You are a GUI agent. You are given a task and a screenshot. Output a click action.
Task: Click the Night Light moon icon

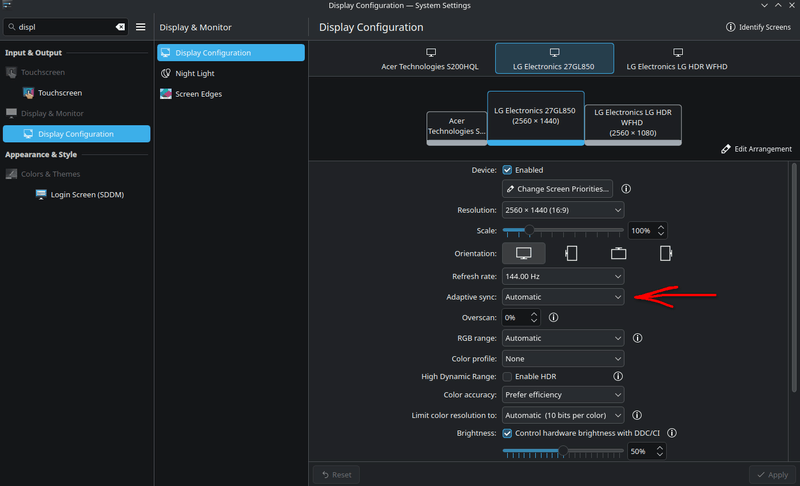(166, 73)
